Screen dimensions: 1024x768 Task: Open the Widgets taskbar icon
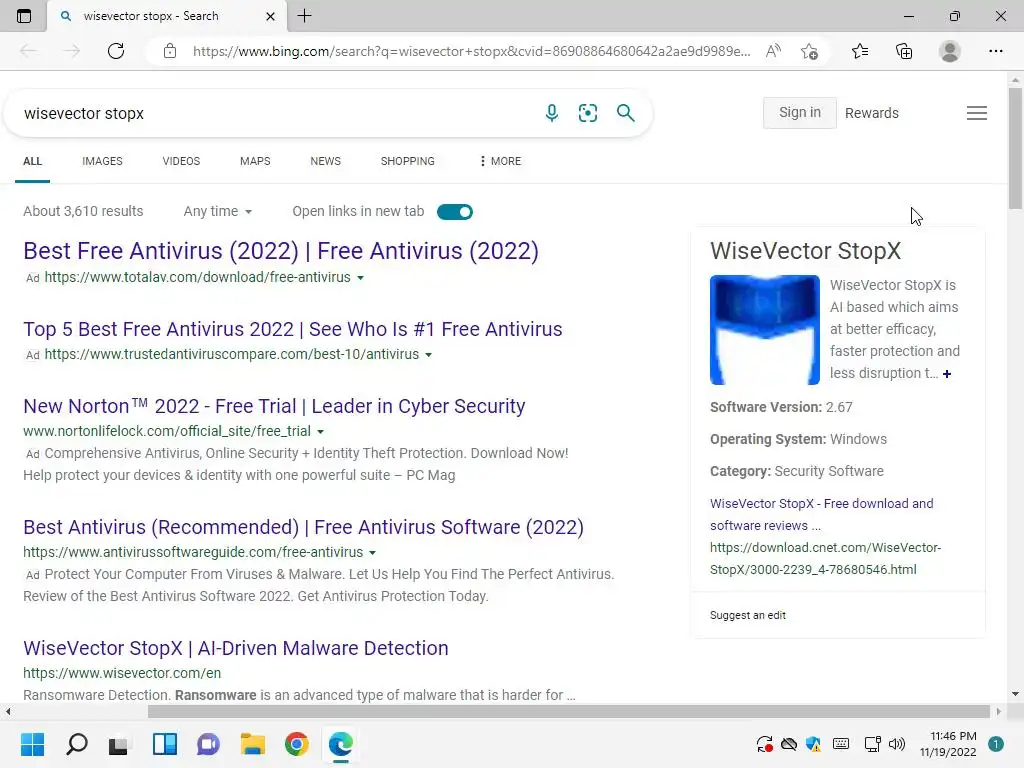165,744
